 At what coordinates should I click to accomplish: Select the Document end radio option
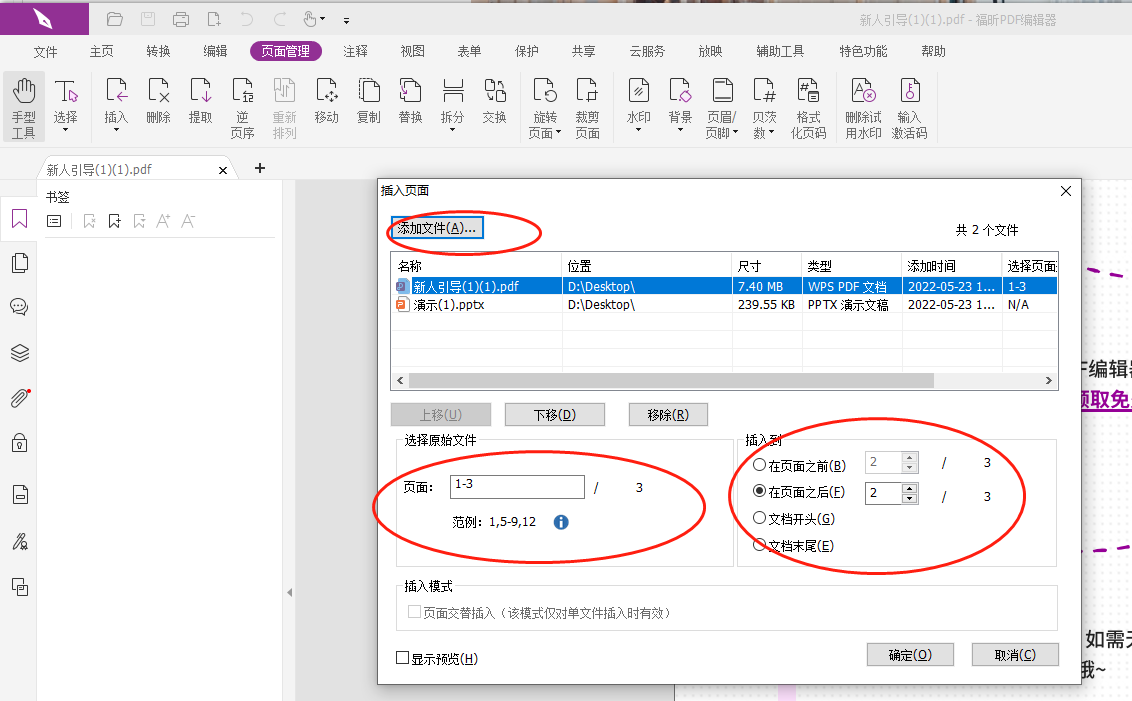click(759, 544)
